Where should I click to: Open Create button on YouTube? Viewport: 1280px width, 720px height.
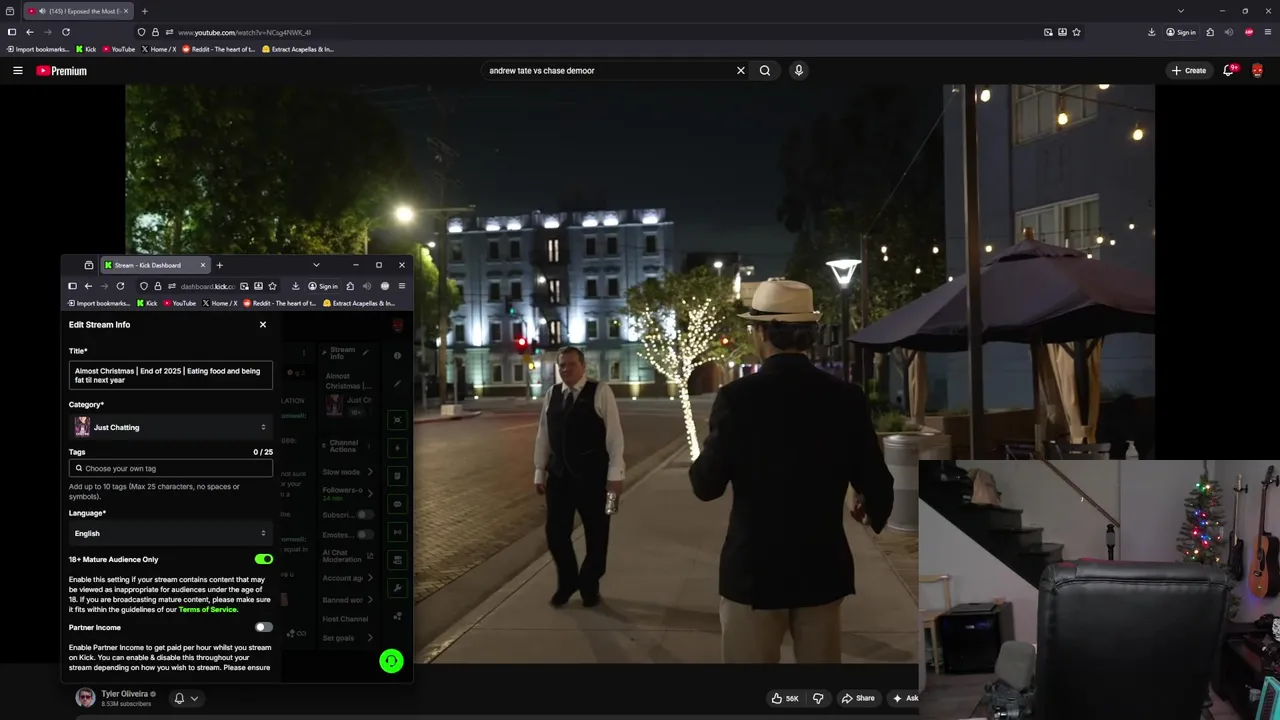point(1189,70)
